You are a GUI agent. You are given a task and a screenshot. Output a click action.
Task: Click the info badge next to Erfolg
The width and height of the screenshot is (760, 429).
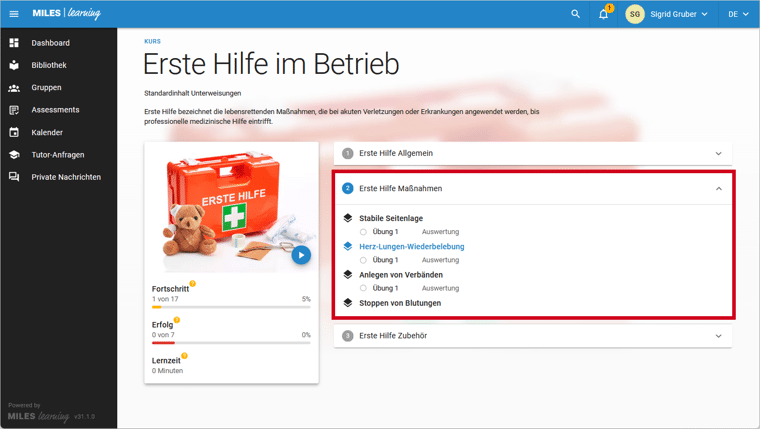(177, 320)
